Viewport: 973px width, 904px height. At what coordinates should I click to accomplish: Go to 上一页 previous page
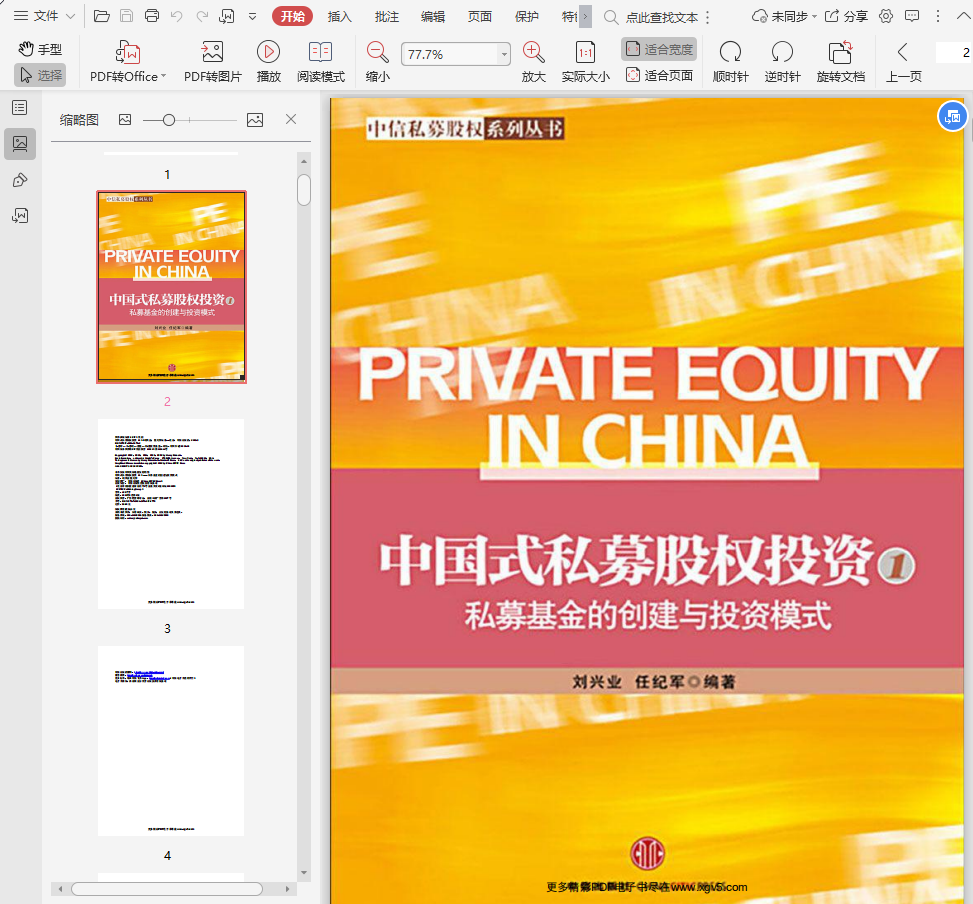904,61
